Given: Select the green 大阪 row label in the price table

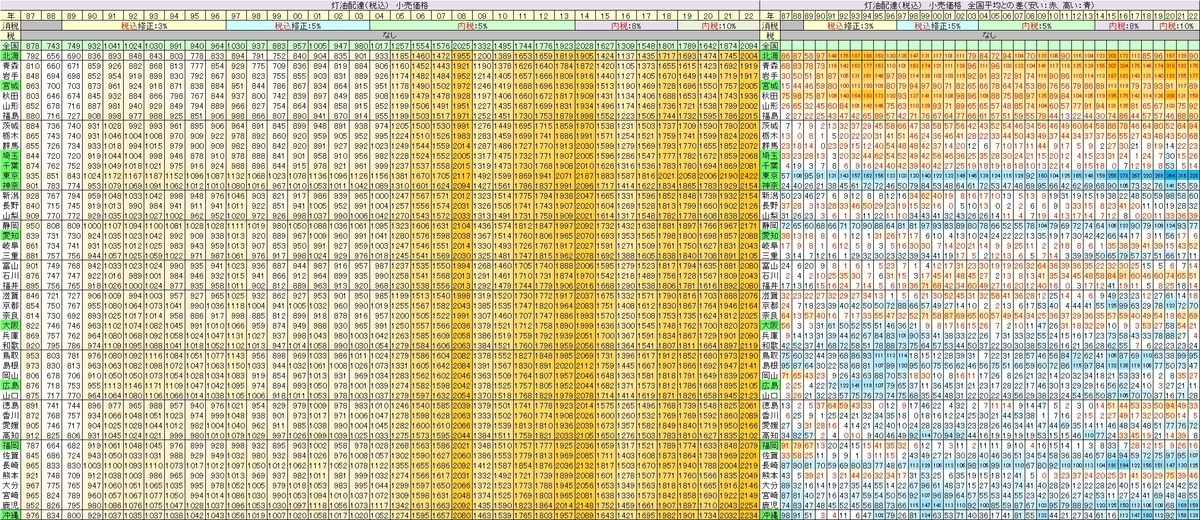Looking at the screenshot, I should click(x=11, y=324).
